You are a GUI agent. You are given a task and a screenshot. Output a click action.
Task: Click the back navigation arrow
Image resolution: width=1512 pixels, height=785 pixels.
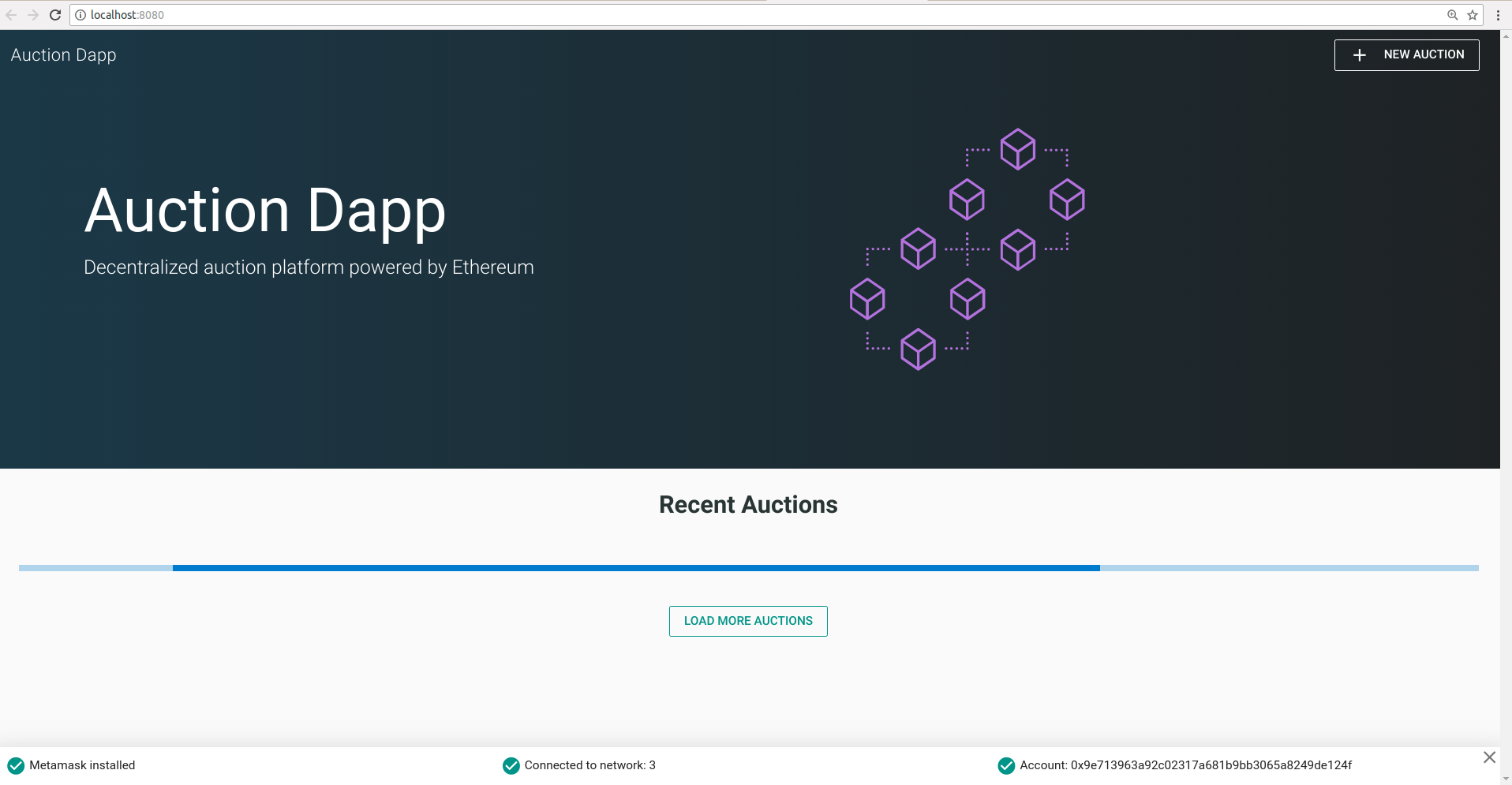pos(13,14)
